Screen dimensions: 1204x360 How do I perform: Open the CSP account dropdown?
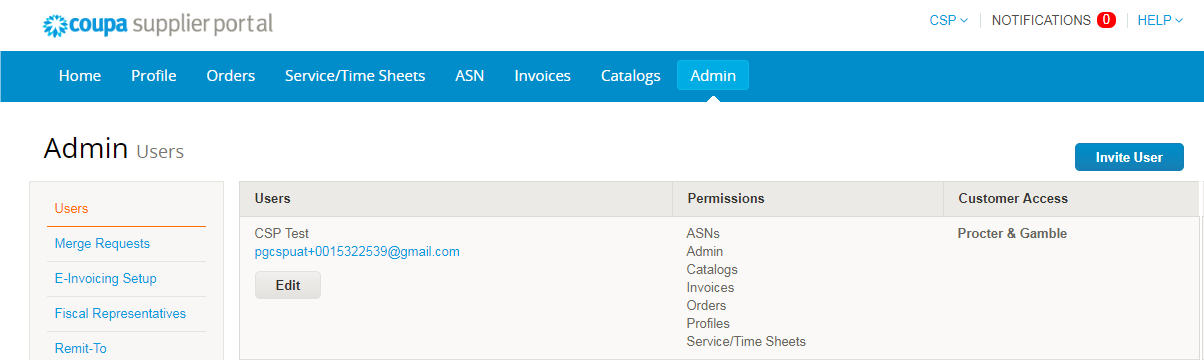point(948,20)
